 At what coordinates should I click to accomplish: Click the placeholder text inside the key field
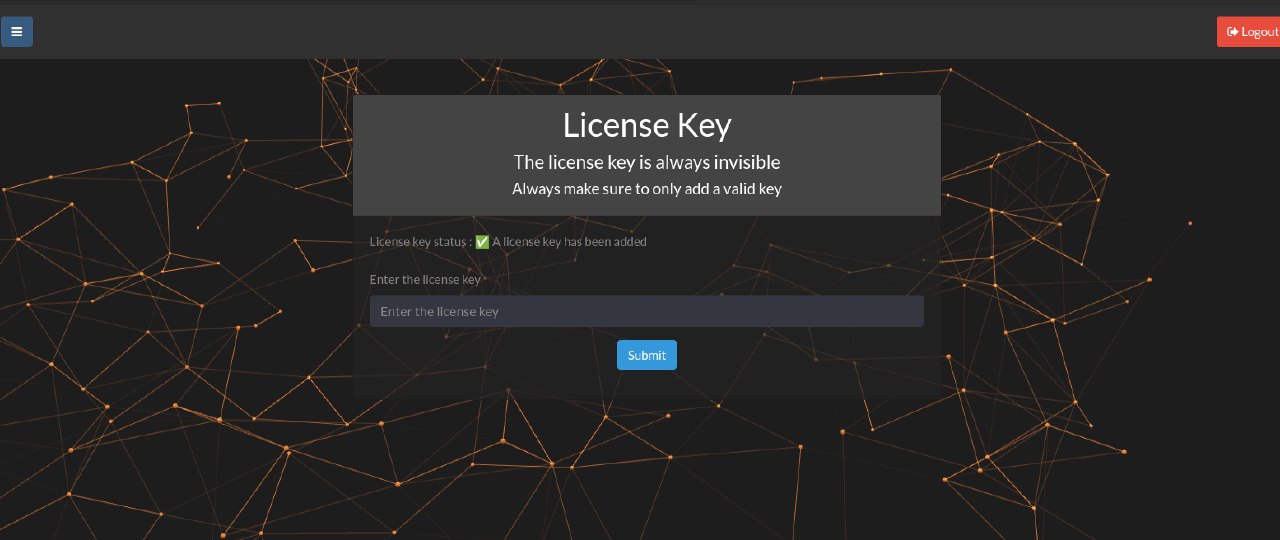(439, 311)
